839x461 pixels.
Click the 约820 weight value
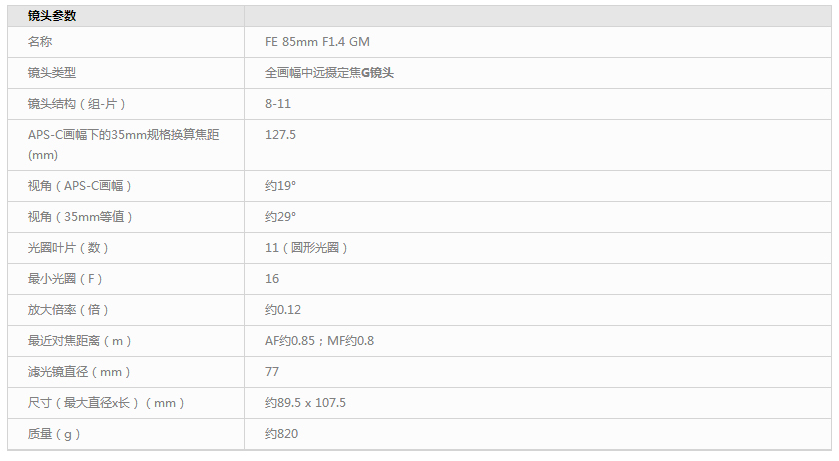(x=281, y=434)
